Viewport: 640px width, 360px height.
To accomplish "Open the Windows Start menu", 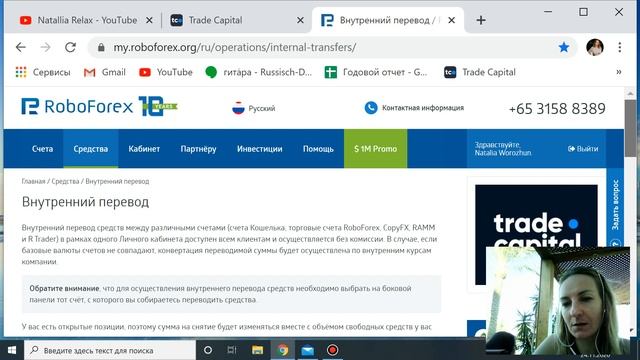I will click(12, 350).
